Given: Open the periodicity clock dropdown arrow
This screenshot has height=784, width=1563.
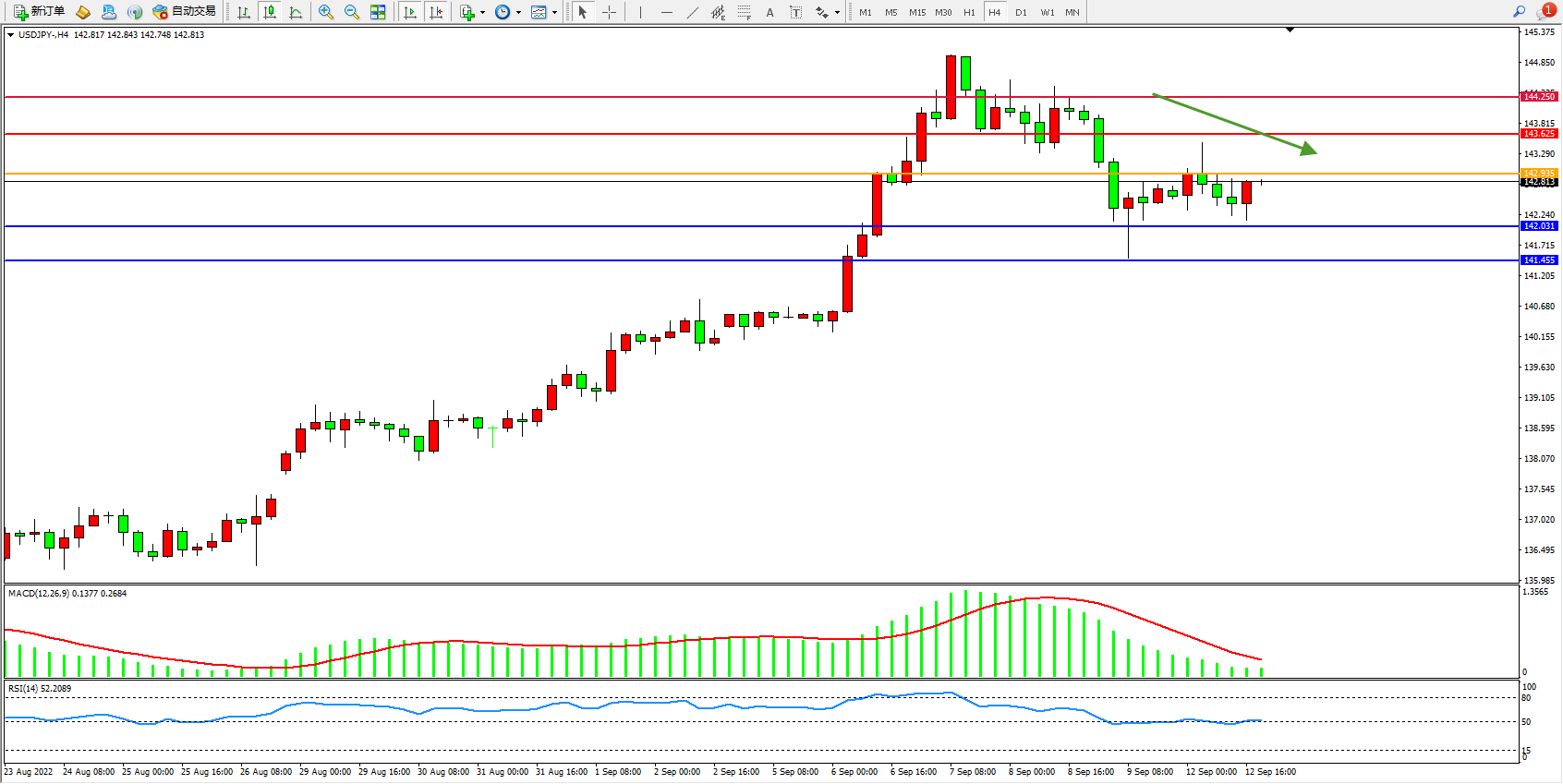Looking at the screenshot, I should (518, 13).
